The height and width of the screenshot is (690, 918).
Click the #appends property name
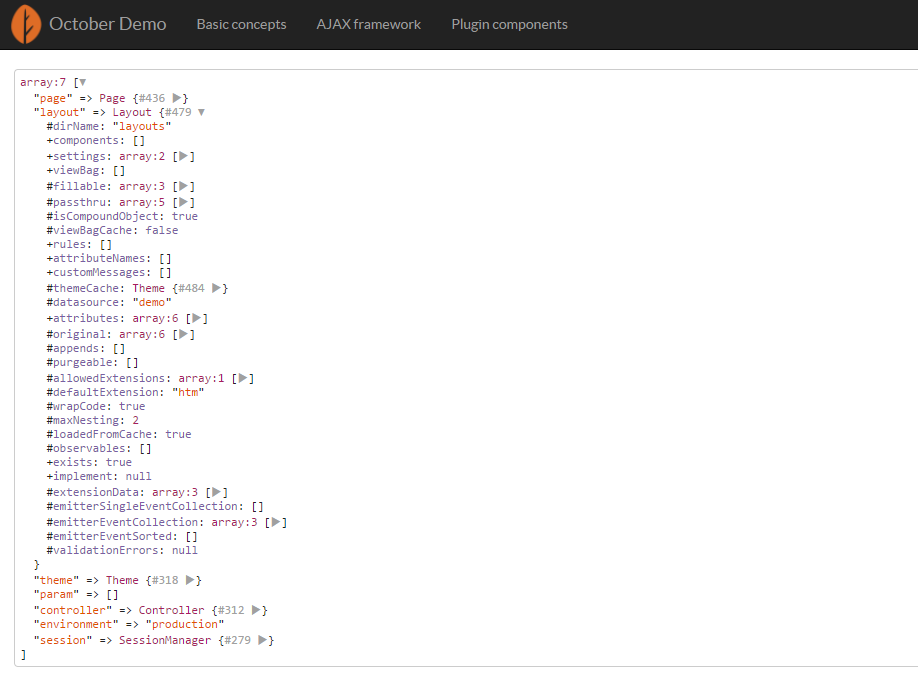pos(76,348)
